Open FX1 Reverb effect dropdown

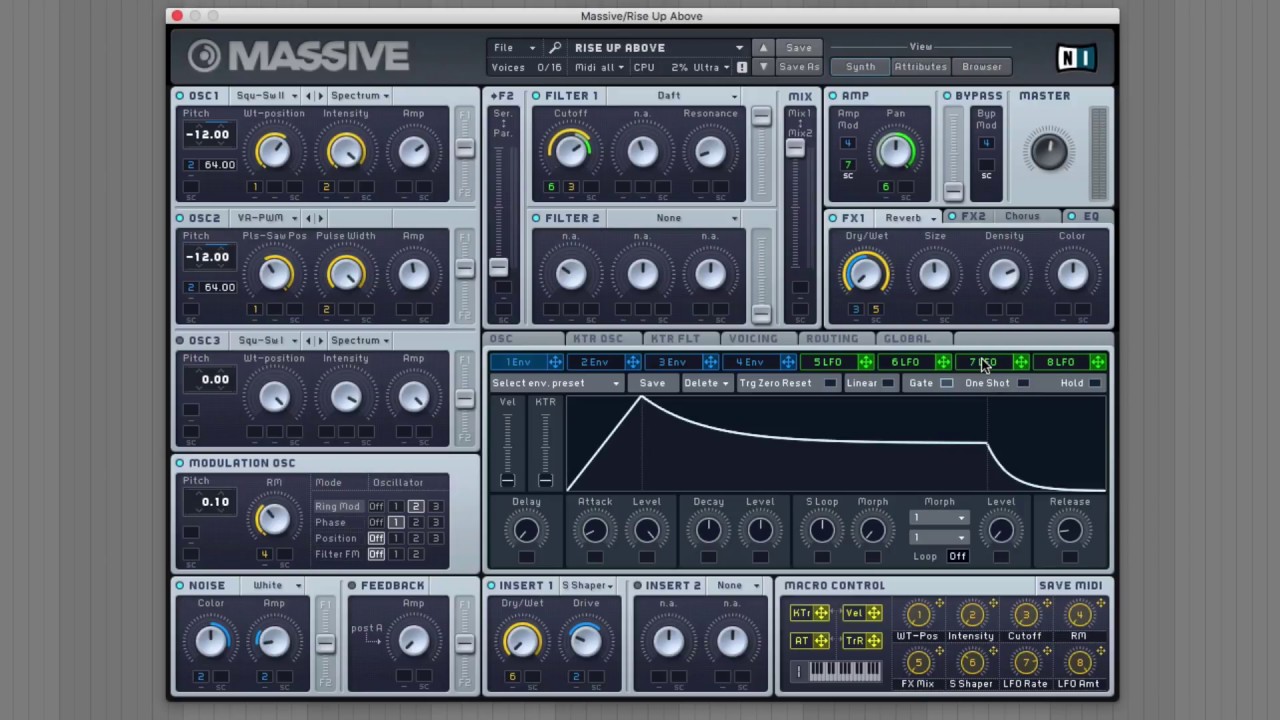pos(907,218)
